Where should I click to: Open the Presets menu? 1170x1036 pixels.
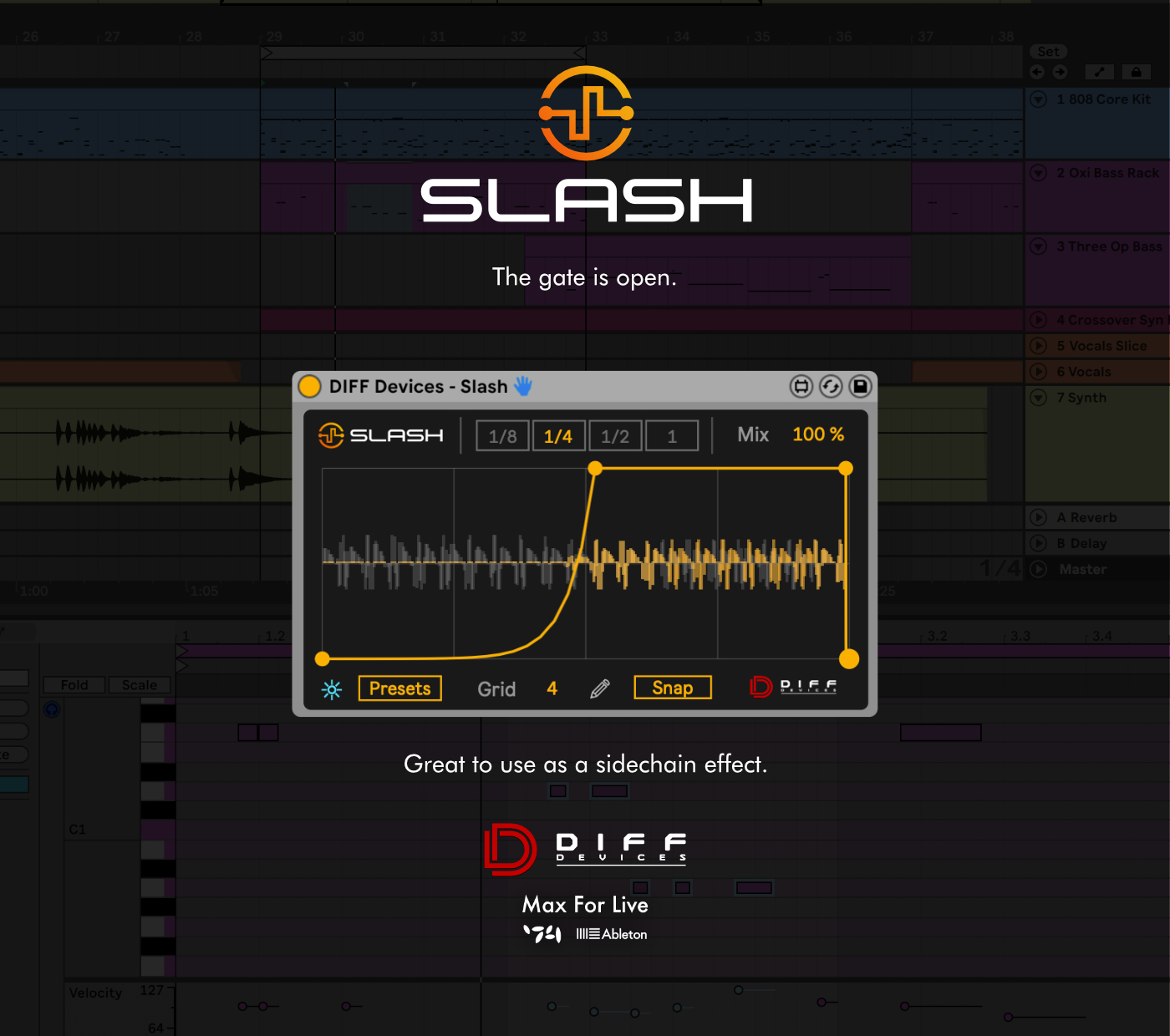pyautogui.click(x=400, y=688)
